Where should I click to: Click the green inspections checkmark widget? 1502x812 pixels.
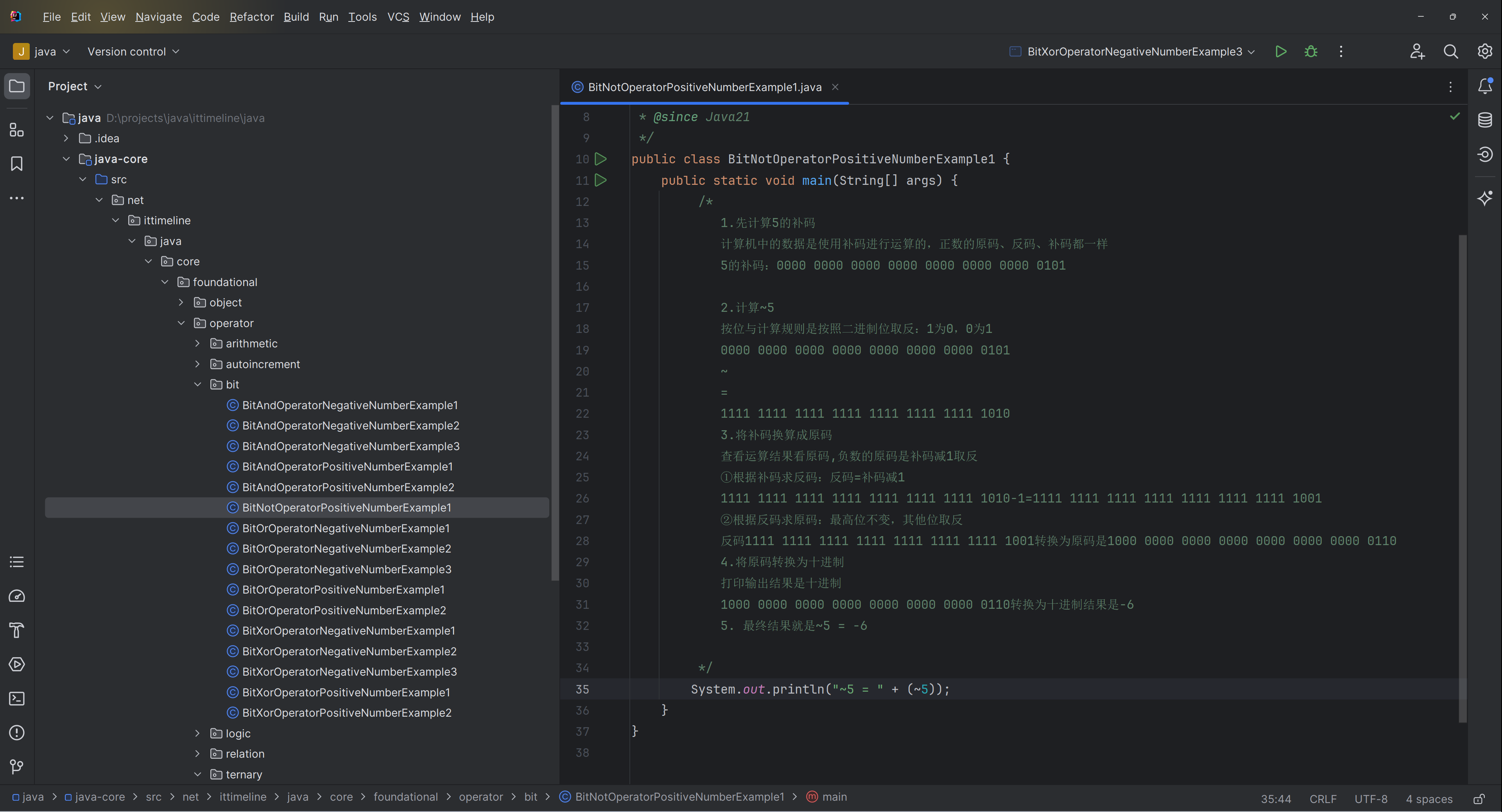1455,116
